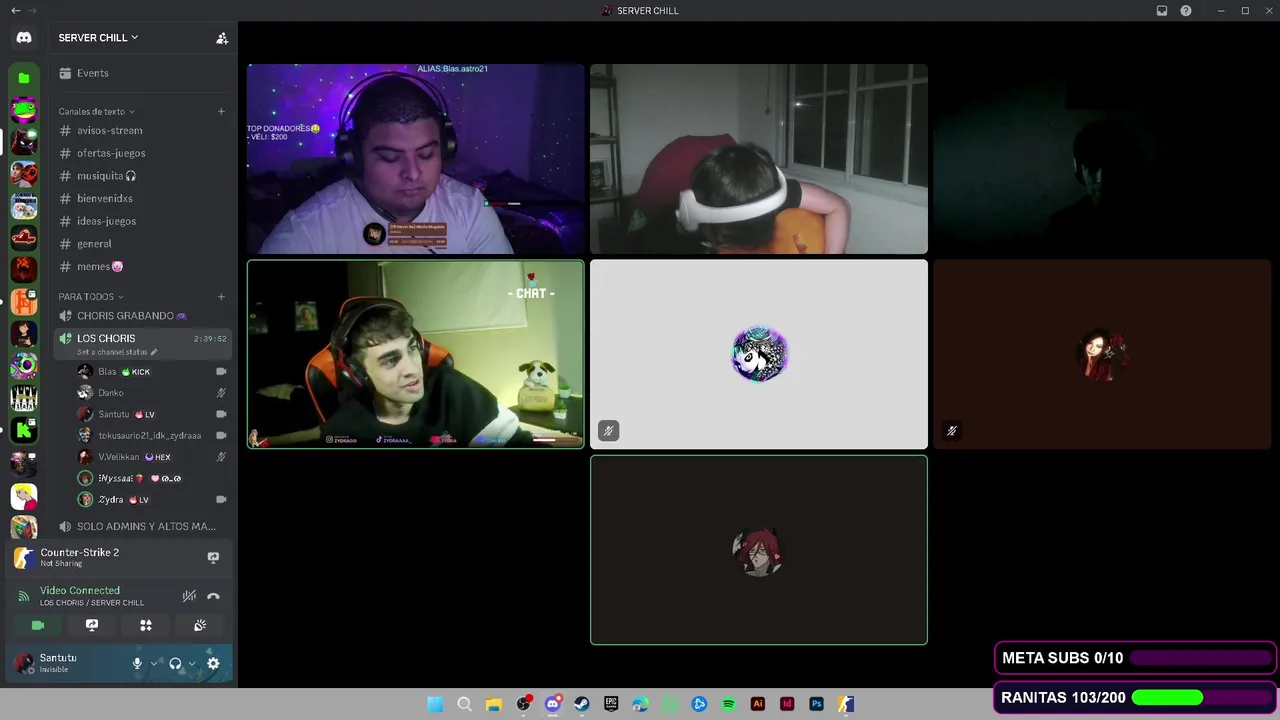Stream Counter-Strike 2 with the screen icon

coord(213,558)
